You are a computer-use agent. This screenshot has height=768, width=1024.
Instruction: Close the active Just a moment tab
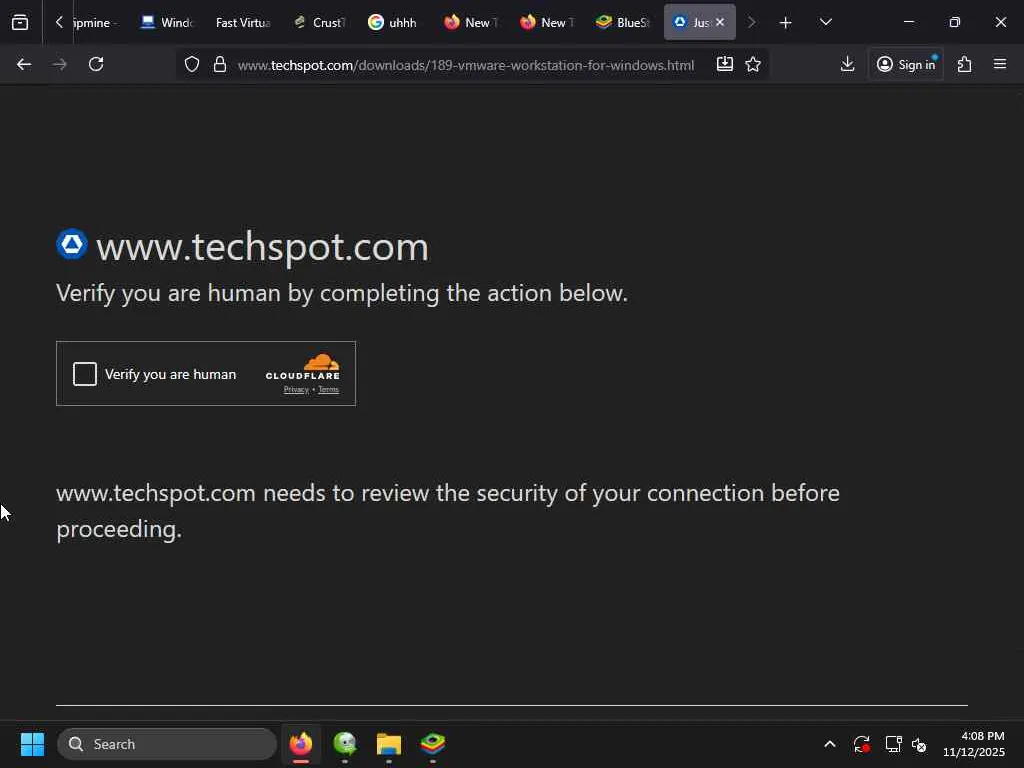[720, 22]
